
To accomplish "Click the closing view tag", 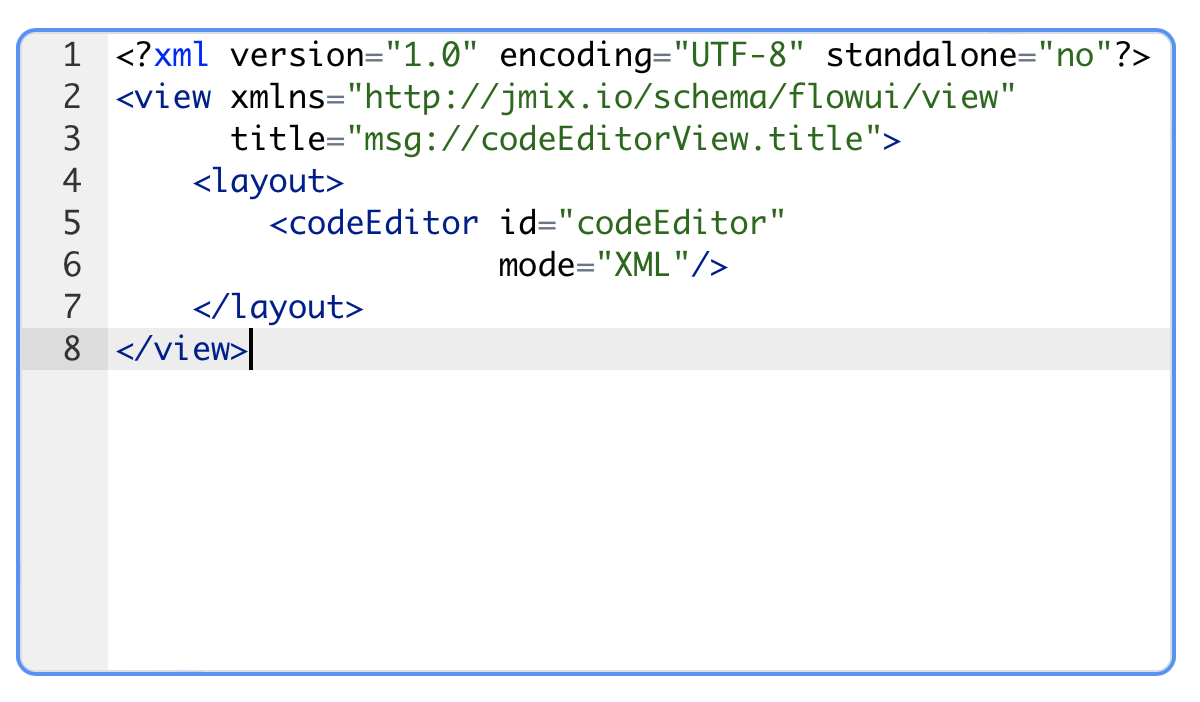I will 180,349.
